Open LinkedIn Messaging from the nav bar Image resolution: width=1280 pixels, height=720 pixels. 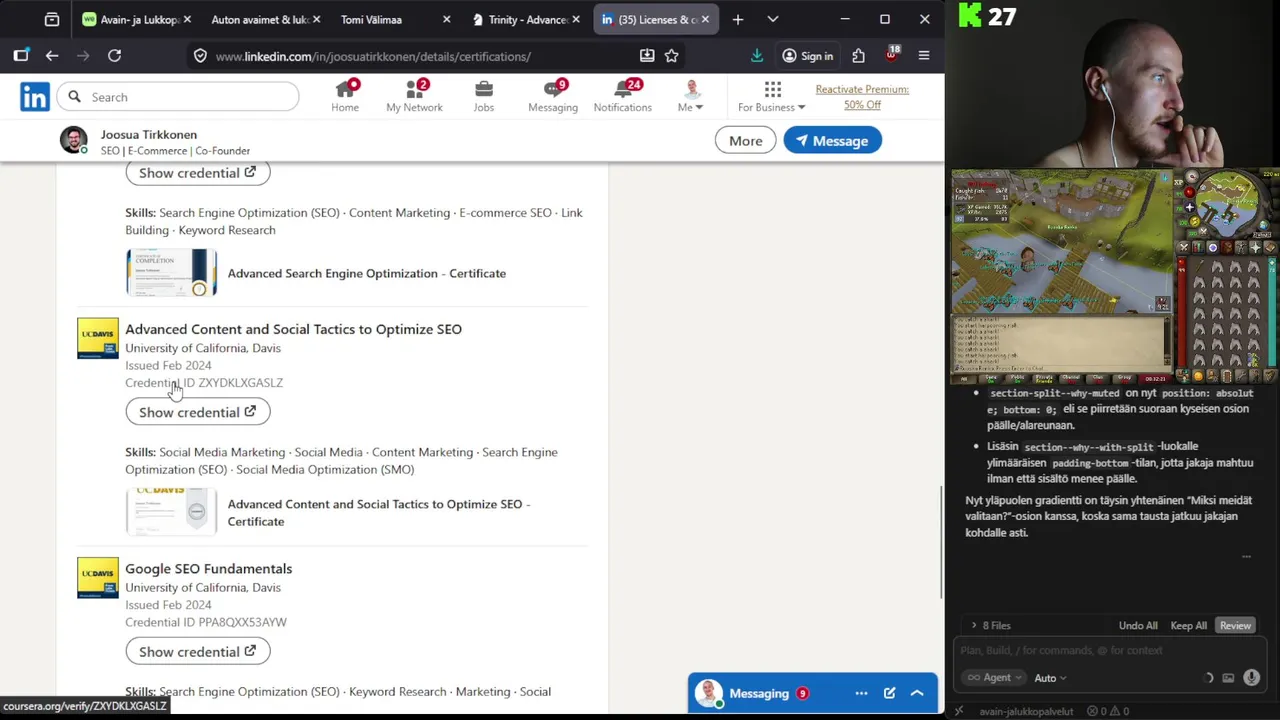[x=553, y=97]
